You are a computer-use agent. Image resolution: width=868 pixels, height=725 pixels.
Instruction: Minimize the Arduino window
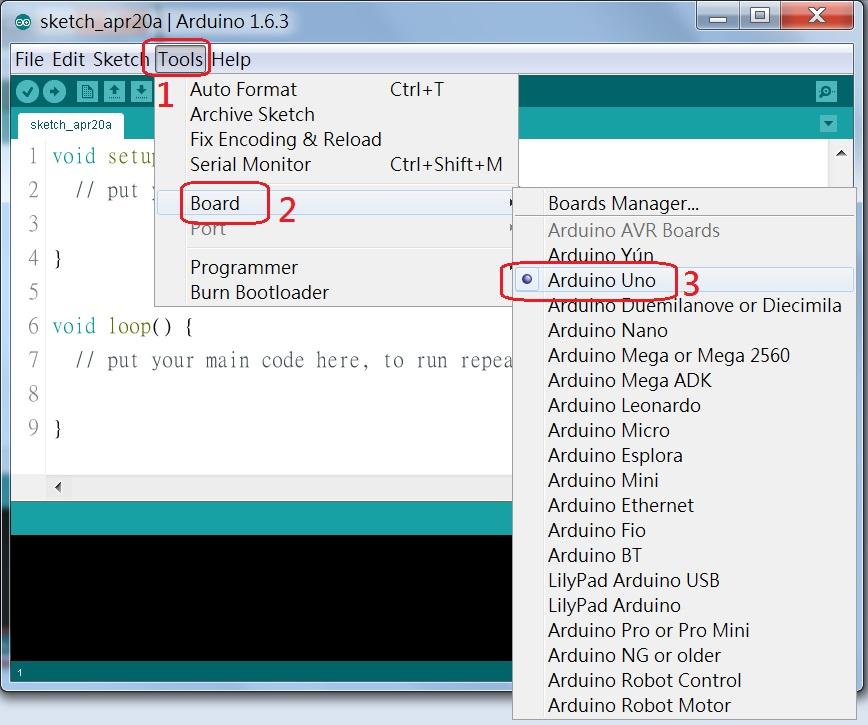(718, 16)
